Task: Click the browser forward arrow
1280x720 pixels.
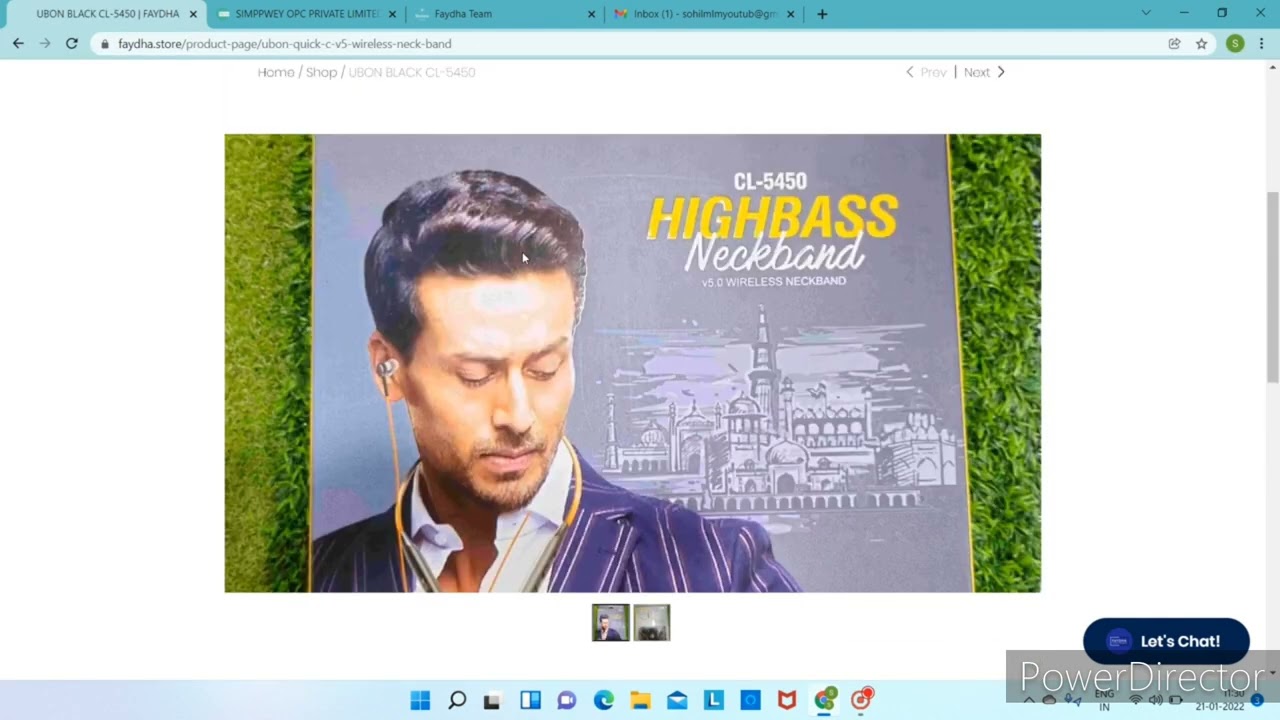Action: [44, 43]
